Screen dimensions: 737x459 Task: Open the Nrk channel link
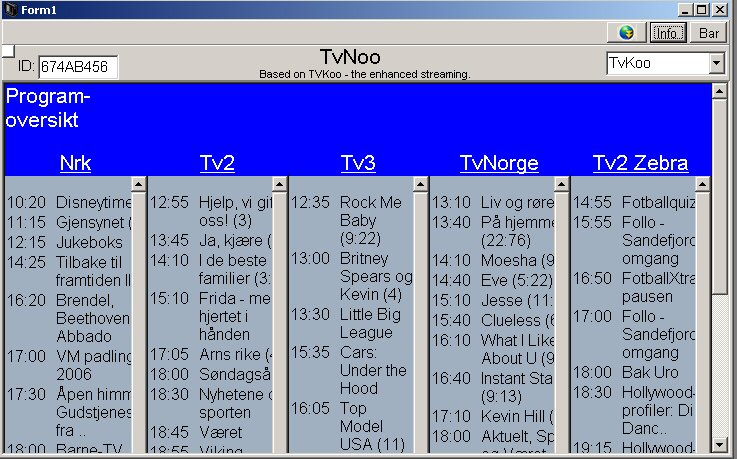(x=75, y=163)
